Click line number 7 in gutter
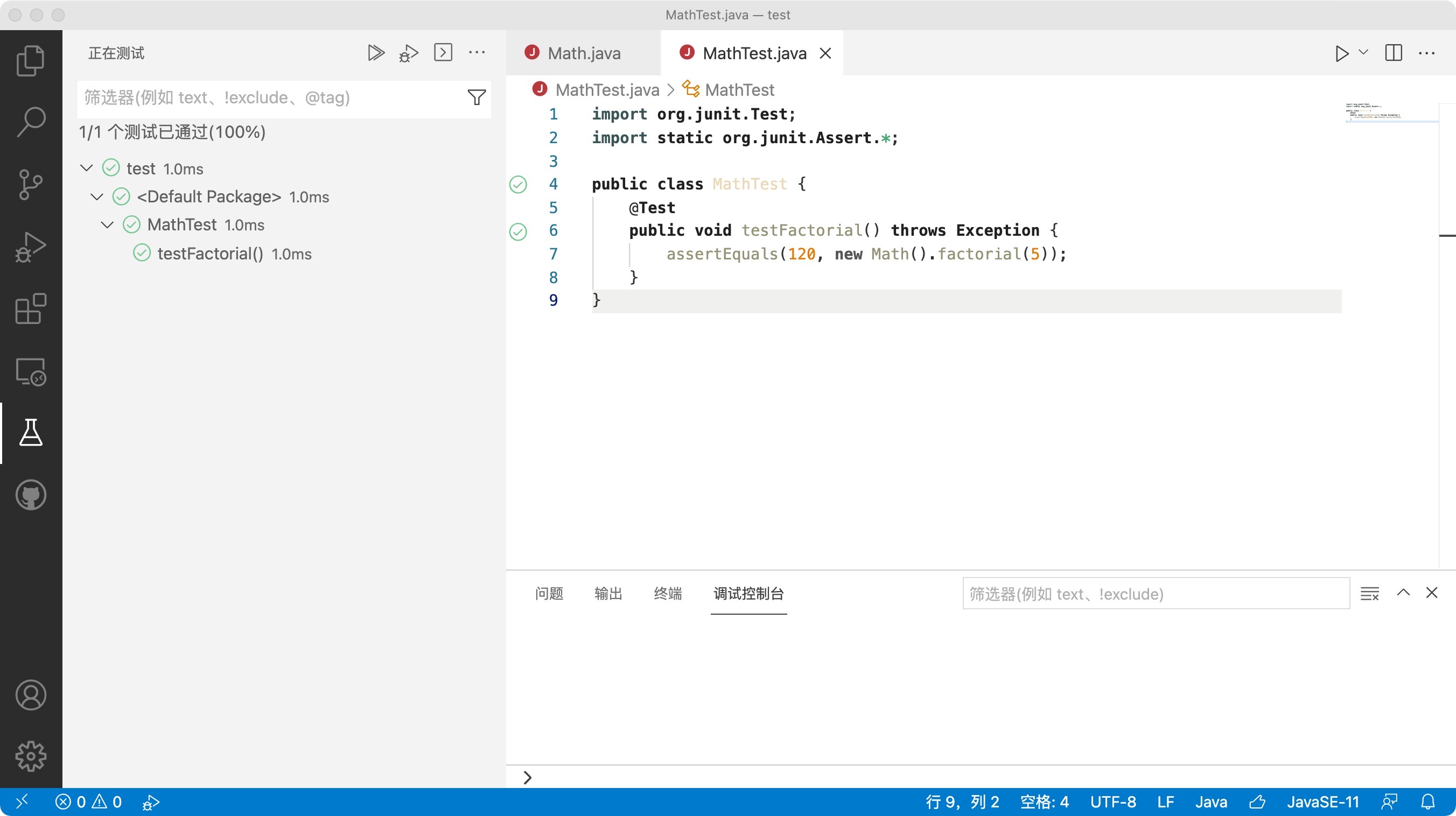This screenshot has width=1456, height=816. [553, 254]
